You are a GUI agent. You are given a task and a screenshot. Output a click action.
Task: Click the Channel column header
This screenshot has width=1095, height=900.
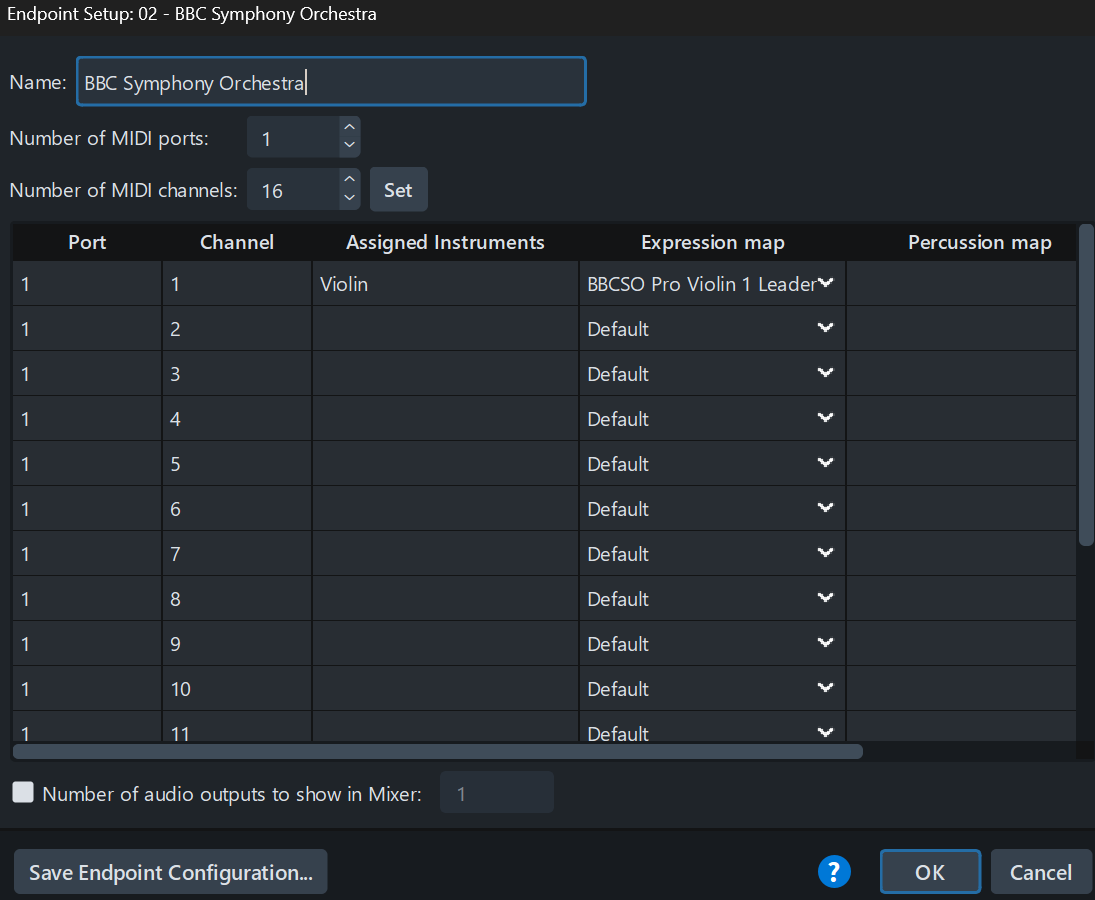click(237, 242)
